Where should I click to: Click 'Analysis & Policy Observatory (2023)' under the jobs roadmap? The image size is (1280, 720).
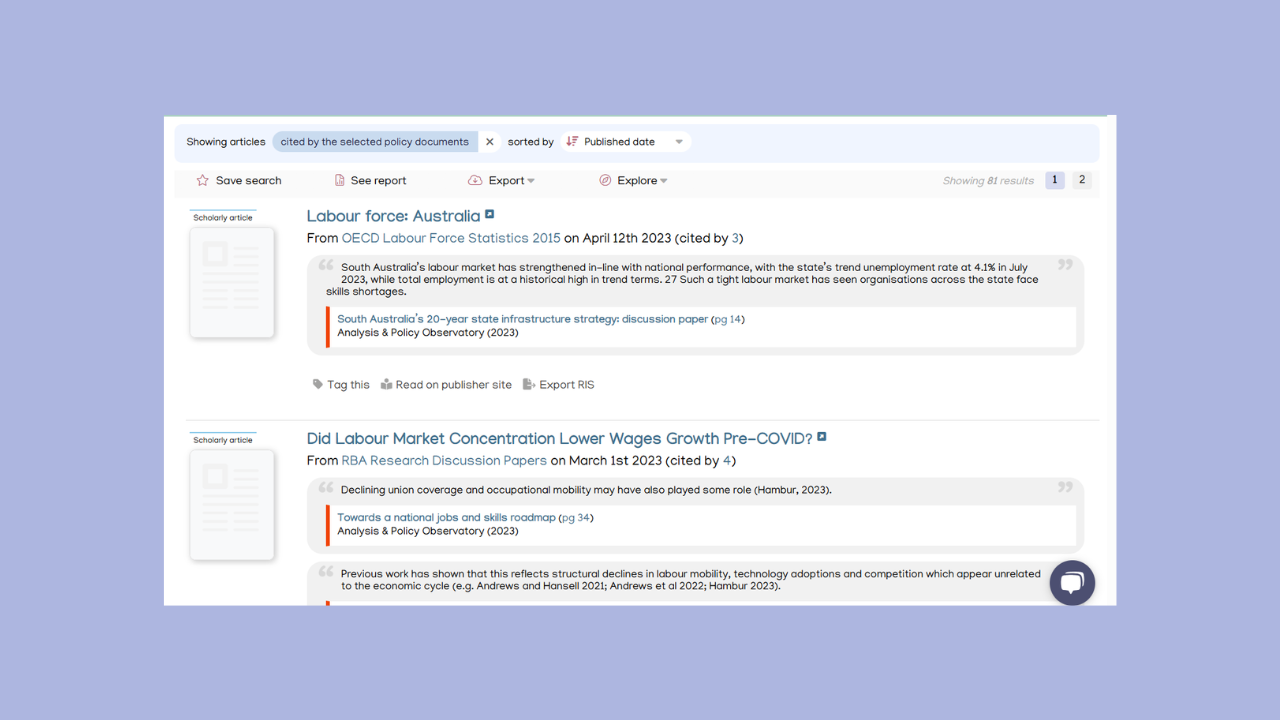(x=428, y=531)
